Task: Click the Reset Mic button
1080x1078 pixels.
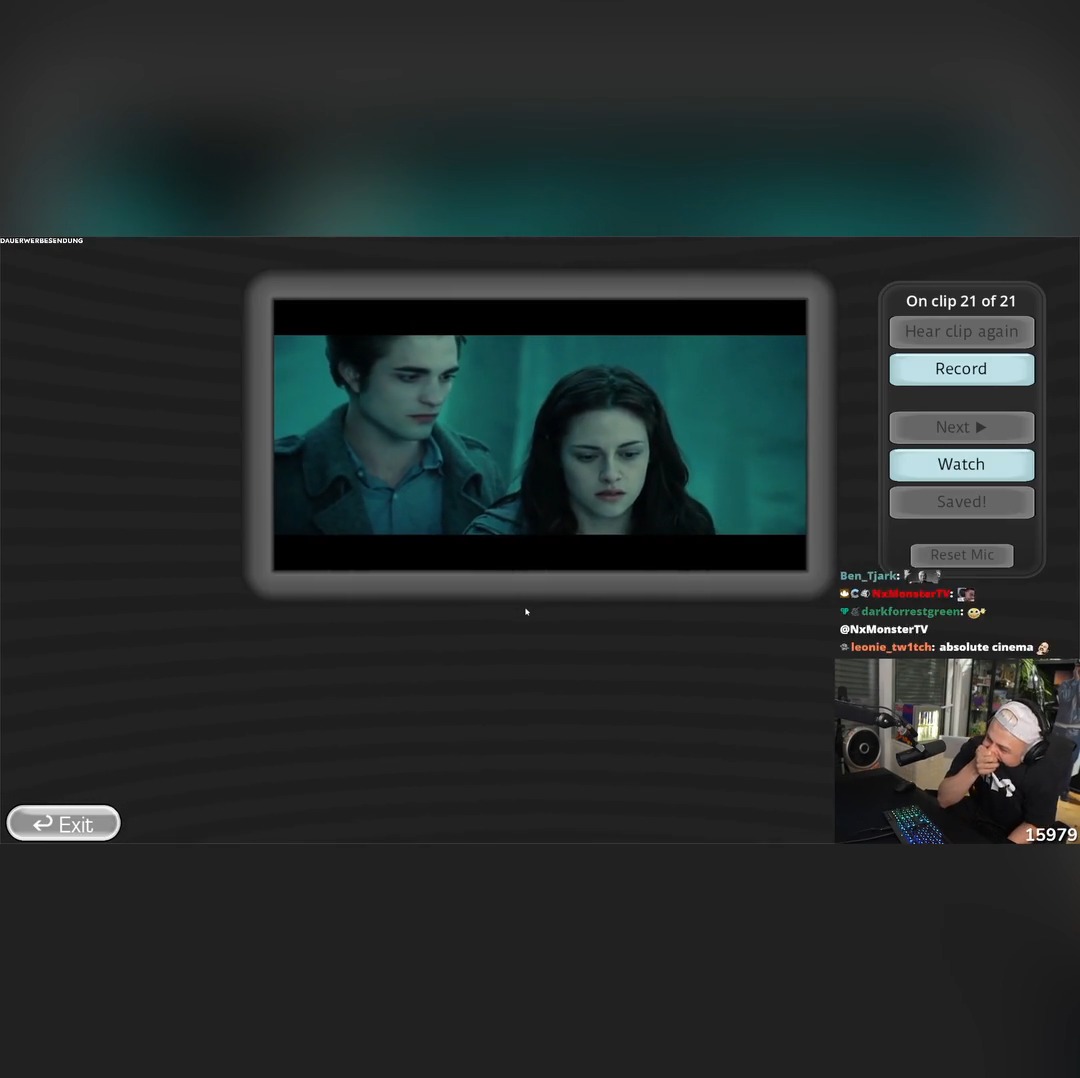Action: tap(962, 555)
